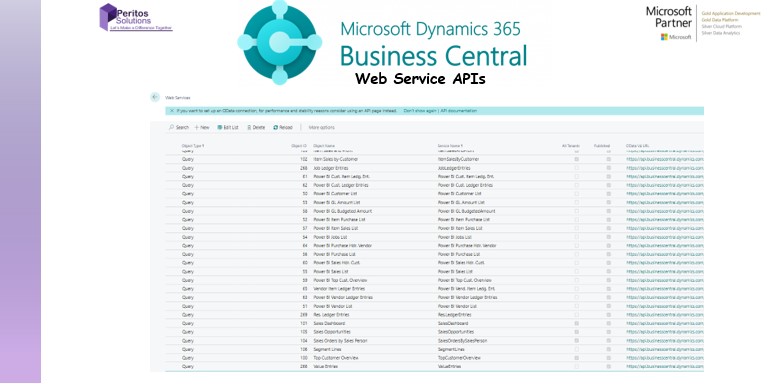The image size is (768, 384).
Task: Reload the web services list
Action: [283, 127]
